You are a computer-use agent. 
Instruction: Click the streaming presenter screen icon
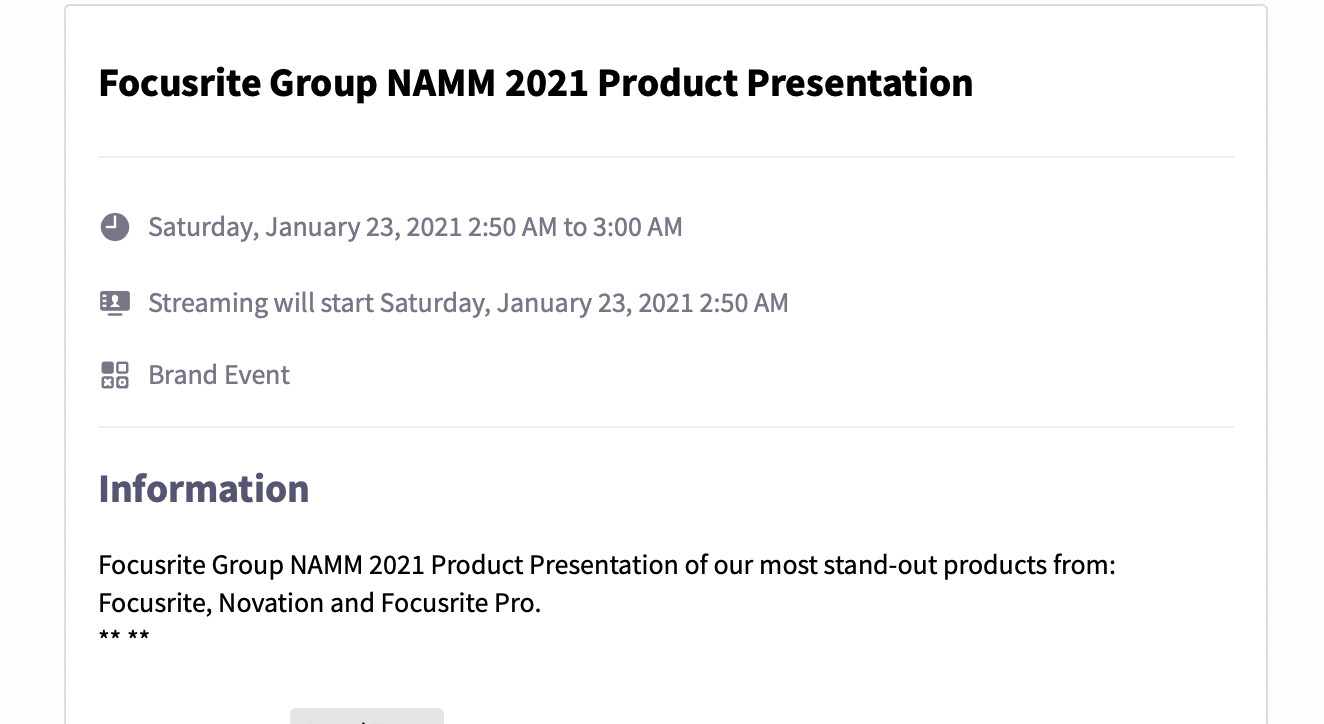click(115, 302)
